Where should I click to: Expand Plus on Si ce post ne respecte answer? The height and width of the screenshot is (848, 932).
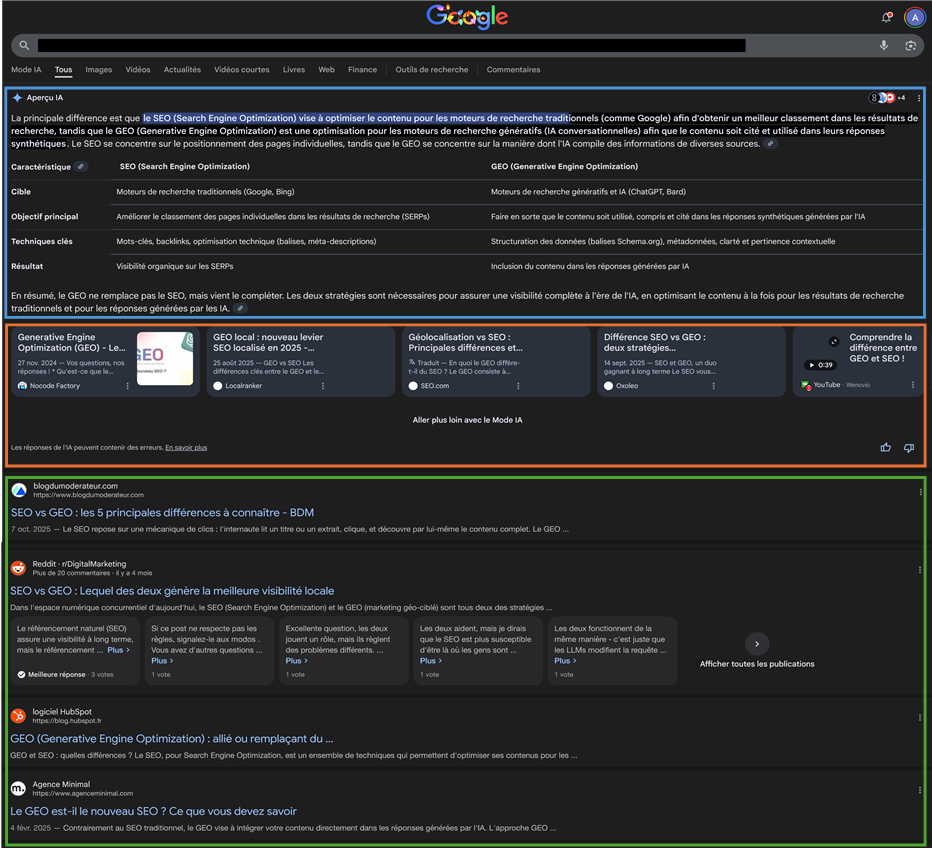(x=162, y=661)
